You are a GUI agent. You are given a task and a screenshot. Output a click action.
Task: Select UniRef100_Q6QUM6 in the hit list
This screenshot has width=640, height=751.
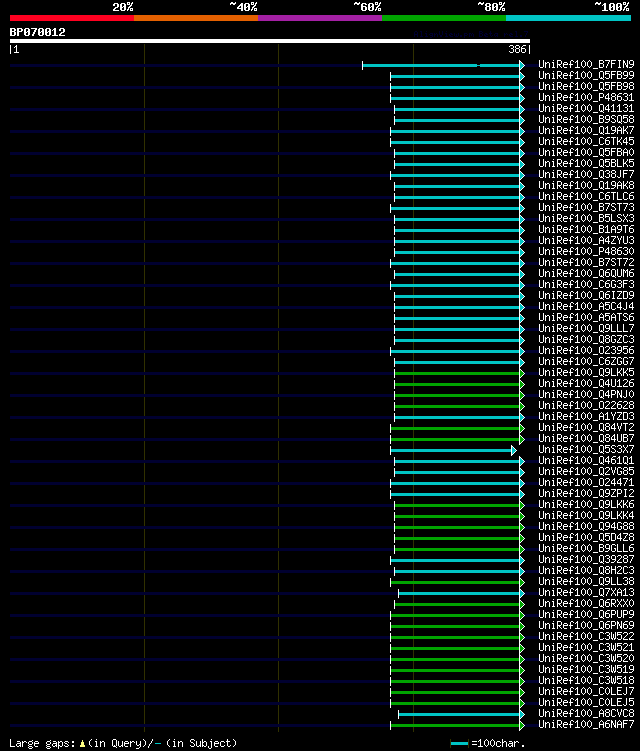coord(586,273)
